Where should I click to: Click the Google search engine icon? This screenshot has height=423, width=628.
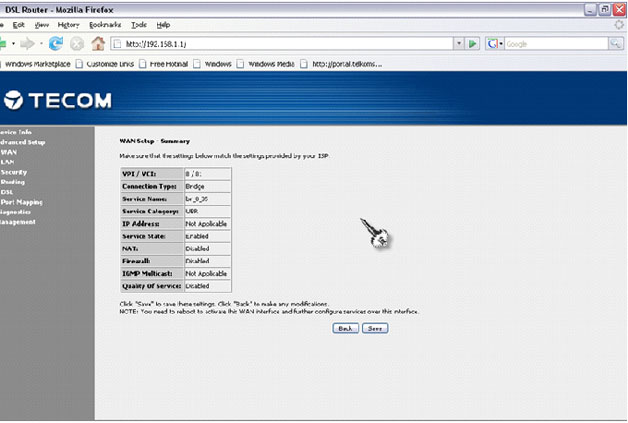[494, 44]
